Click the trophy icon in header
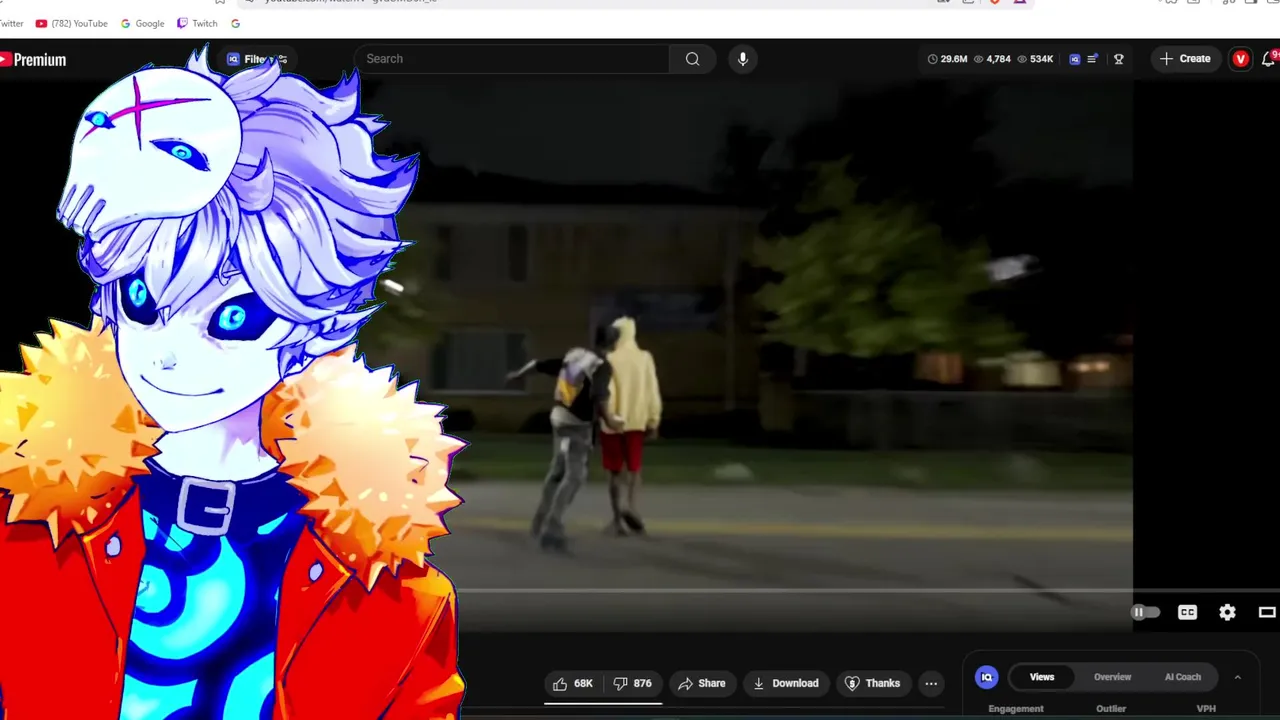The height and width of the screenshot is (720, 1280). coord(1118,59)
